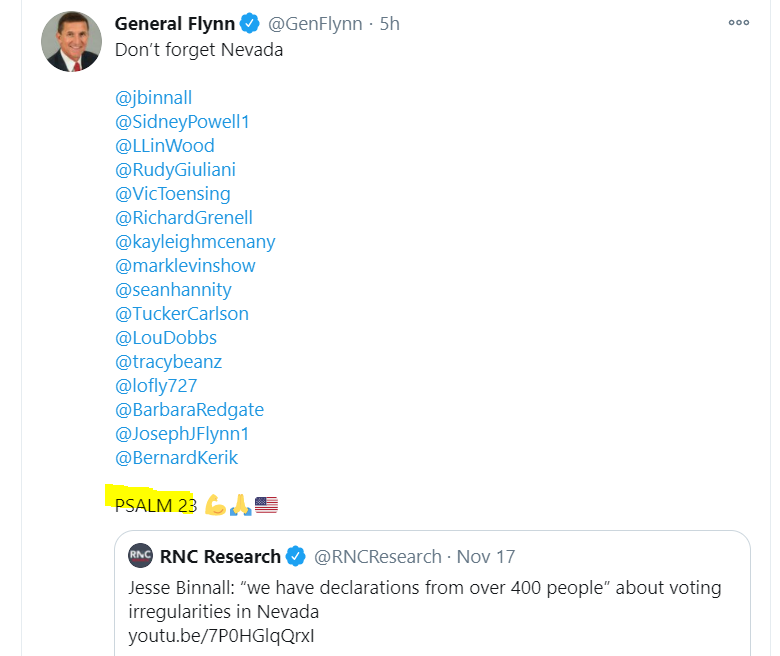Open the @jbinnall mention link
The height and width of the screenshot is (656, 780).
[153, 97]
